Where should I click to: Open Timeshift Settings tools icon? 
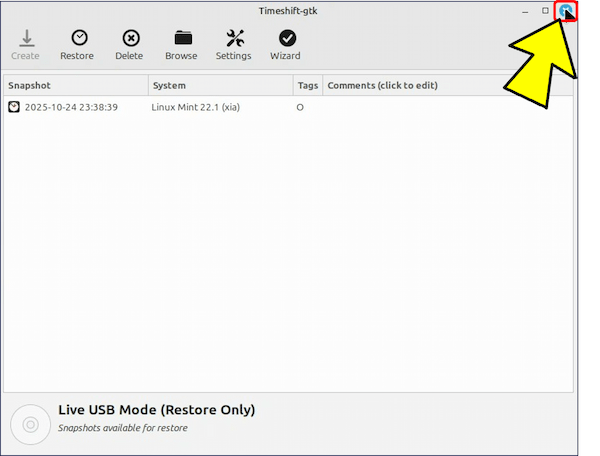[234, 39]
